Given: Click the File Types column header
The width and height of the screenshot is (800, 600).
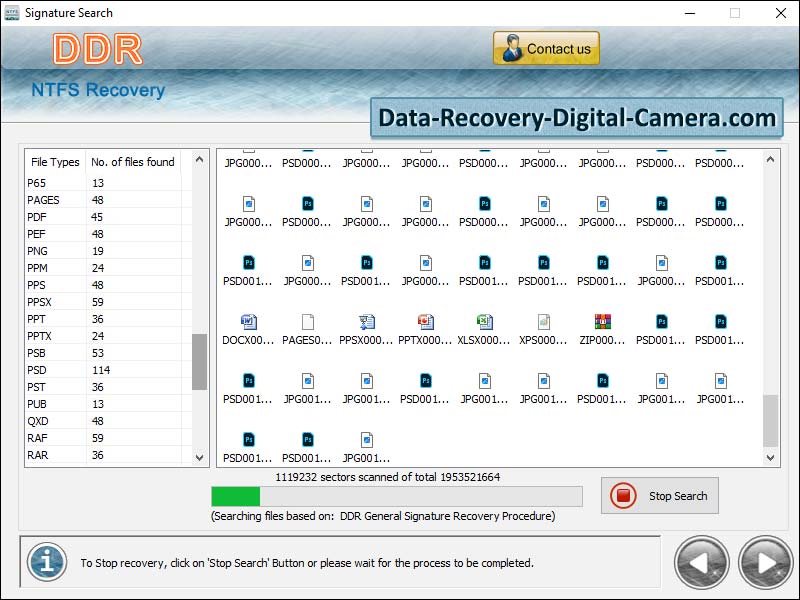Looking at the screenshot, I should (x=55, y=162).
